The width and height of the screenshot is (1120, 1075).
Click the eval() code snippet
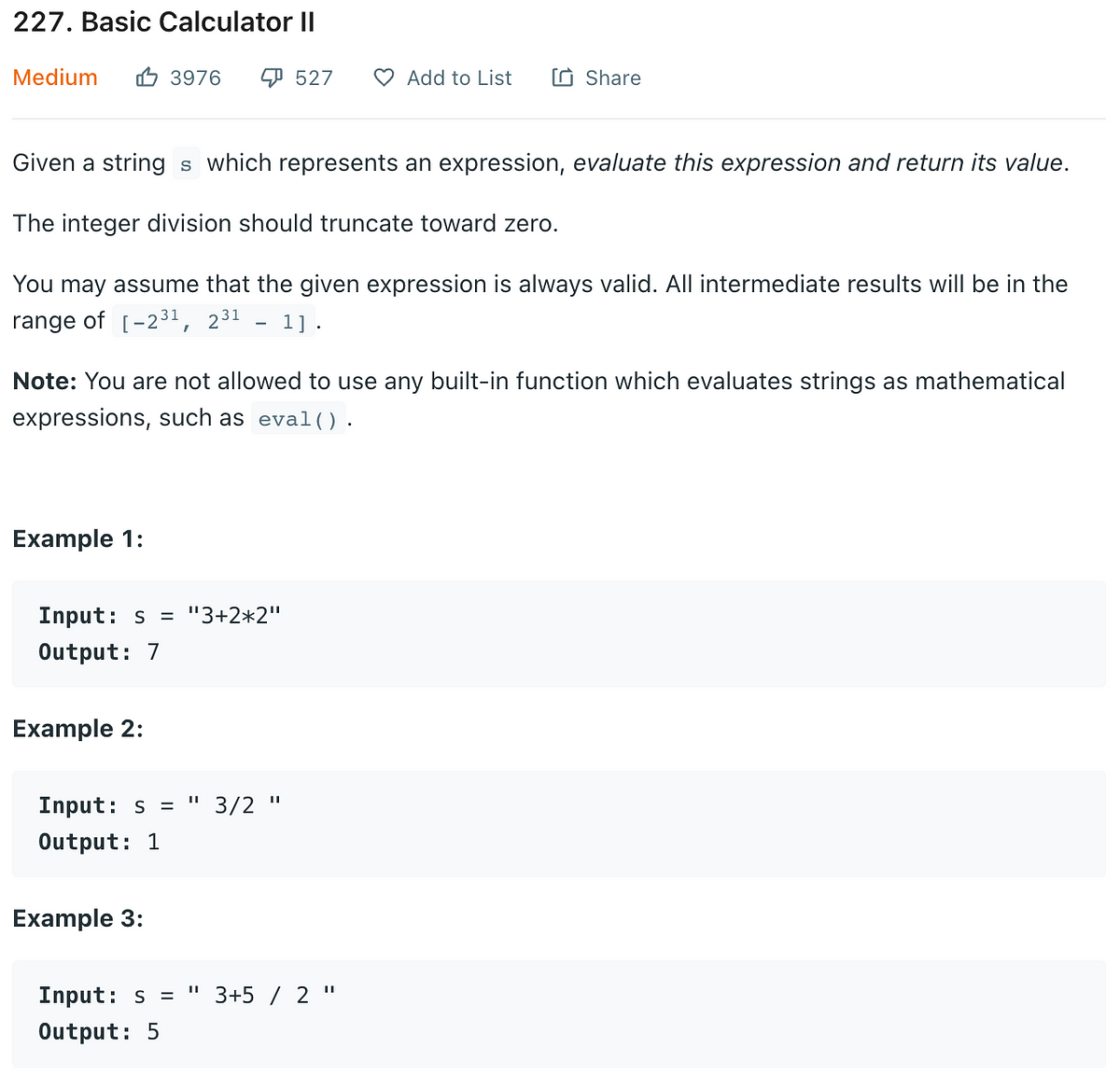click(298, 419)
